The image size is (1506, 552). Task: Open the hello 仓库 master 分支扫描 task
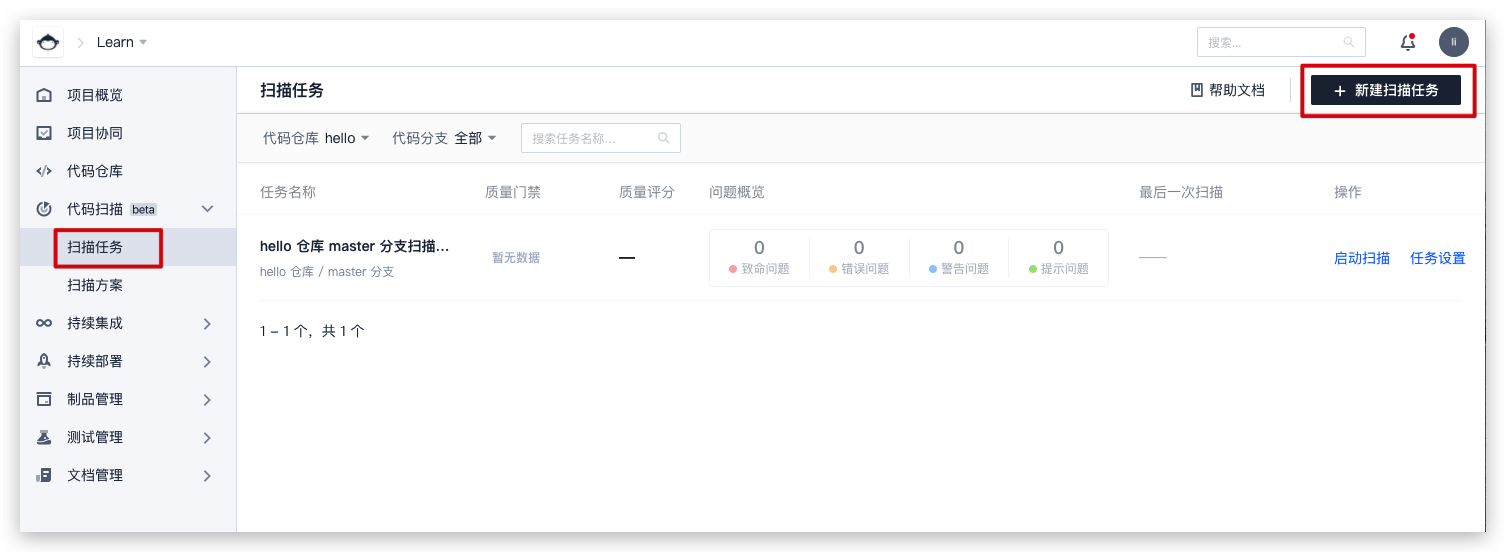tap(354, 246)
